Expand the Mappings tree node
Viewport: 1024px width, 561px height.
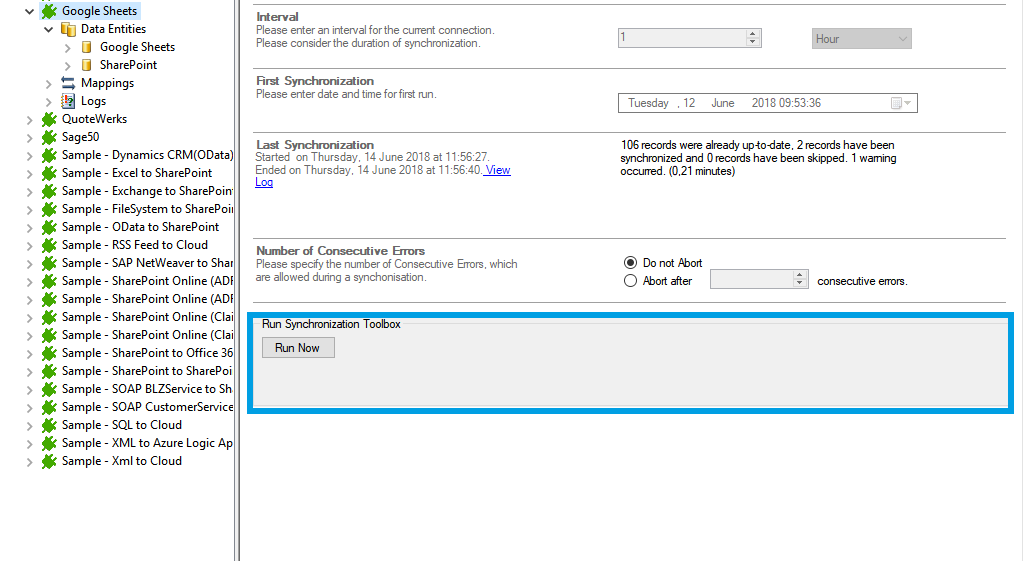pyautogui.click(x=49, y=83)
